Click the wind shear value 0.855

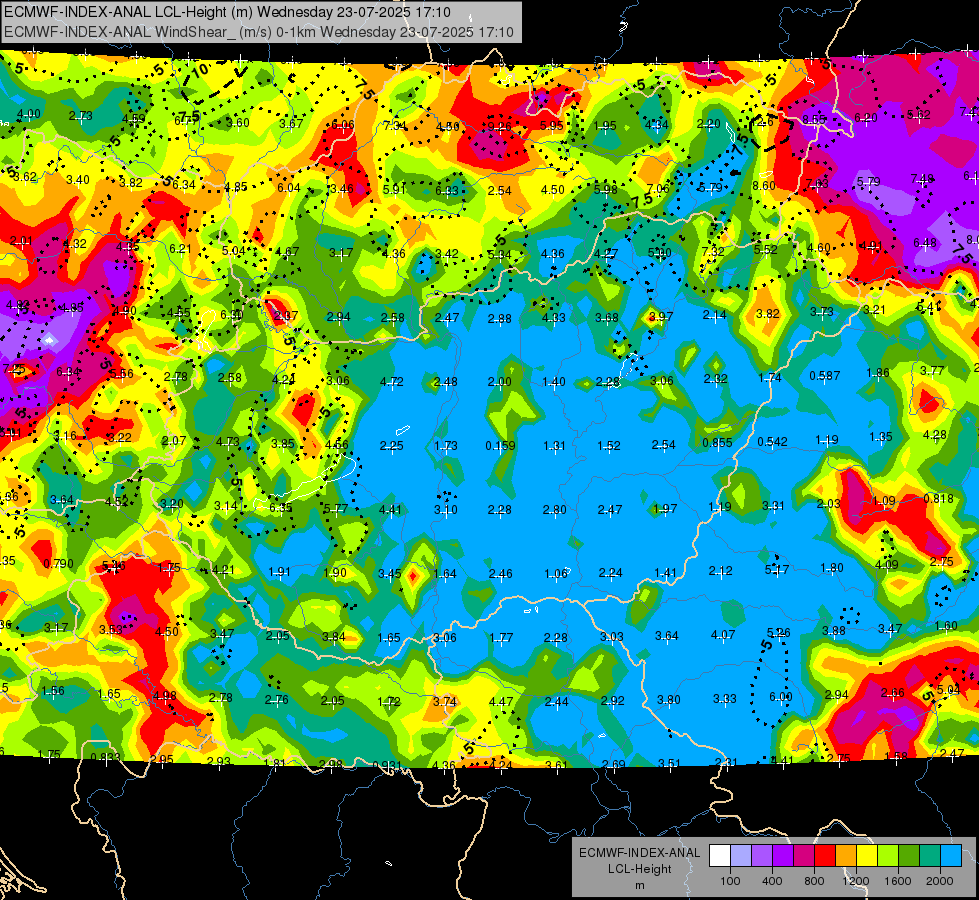pos(717,443)
